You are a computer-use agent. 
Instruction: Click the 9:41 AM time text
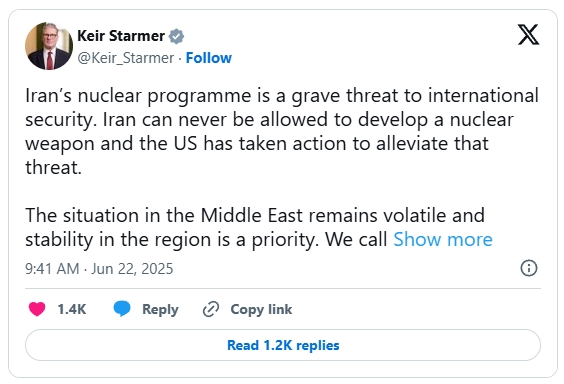(x=52, y=269)
